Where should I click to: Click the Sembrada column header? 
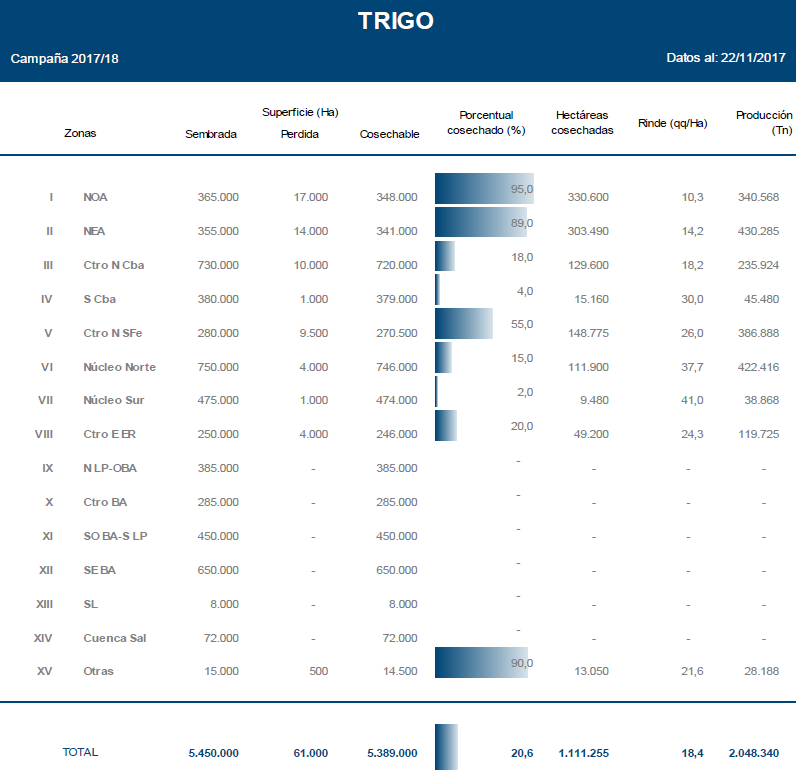211,135
